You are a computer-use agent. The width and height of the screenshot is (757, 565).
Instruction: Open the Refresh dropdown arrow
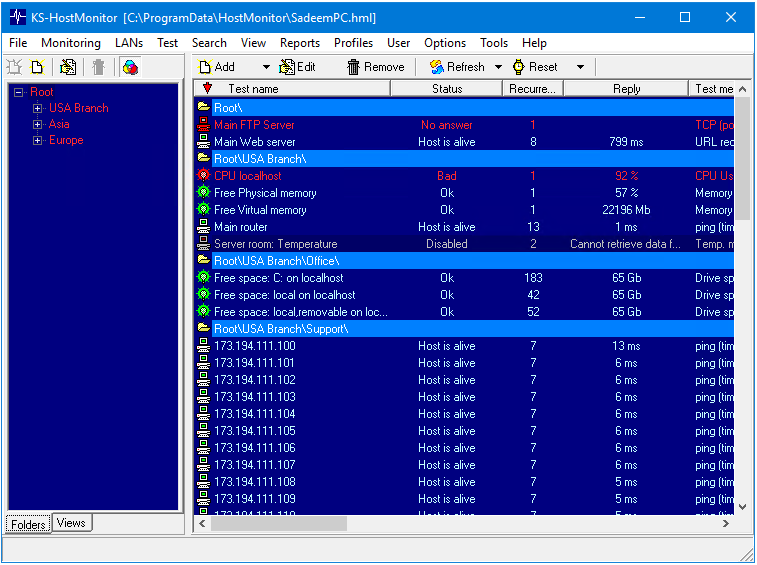click(496, 67)
